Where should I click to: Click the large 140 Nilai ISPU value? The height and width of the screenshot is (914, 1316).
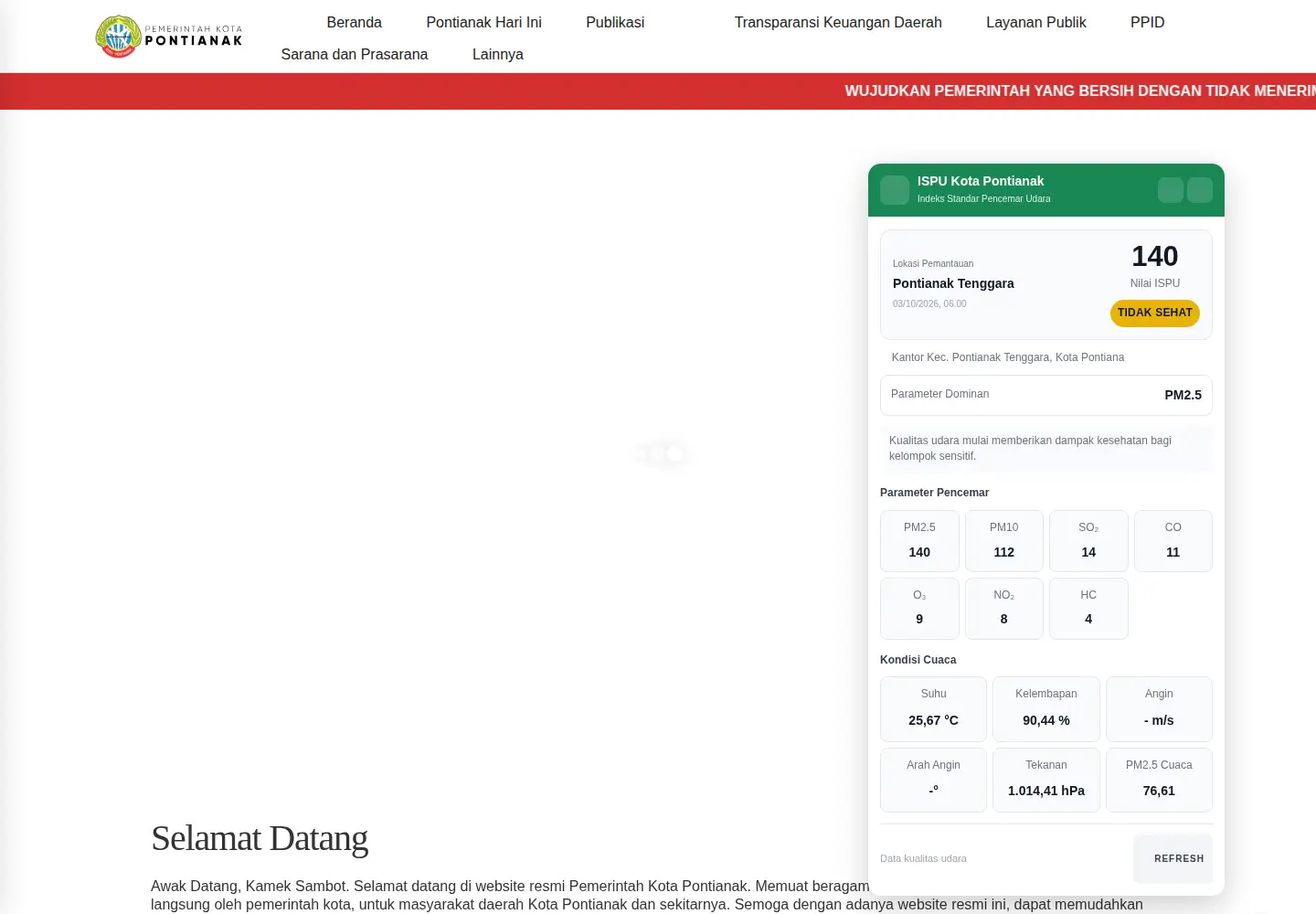coord(1155,256)
